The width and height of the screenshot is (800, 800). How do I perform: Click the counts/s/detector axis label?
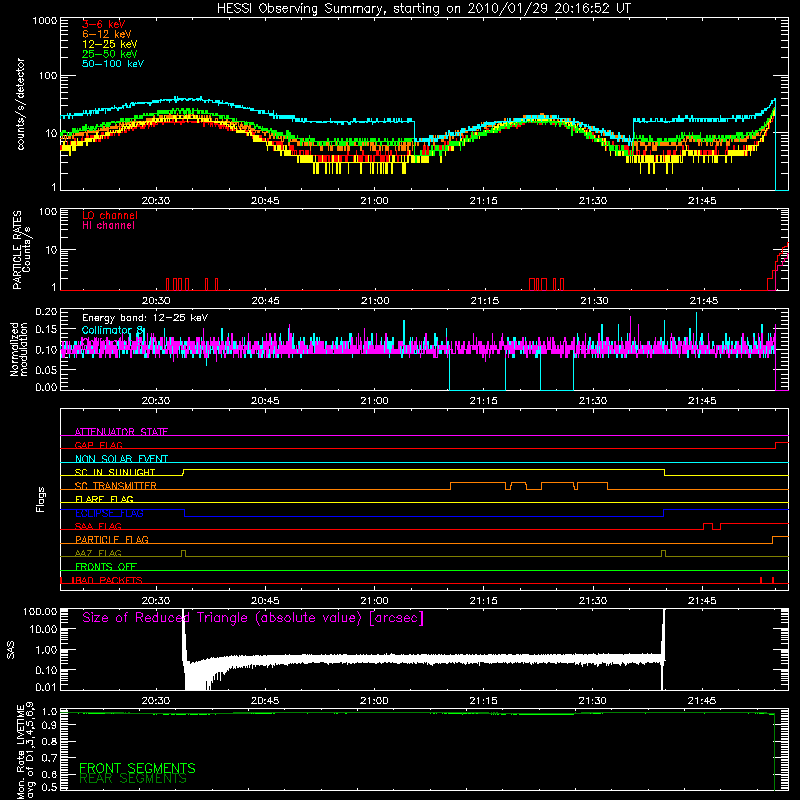pos(20,104)
